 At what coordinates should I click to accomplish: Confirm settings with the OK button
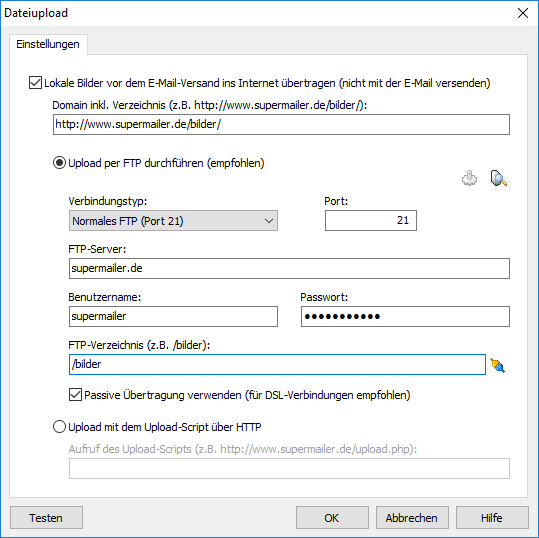pos(332,518)
